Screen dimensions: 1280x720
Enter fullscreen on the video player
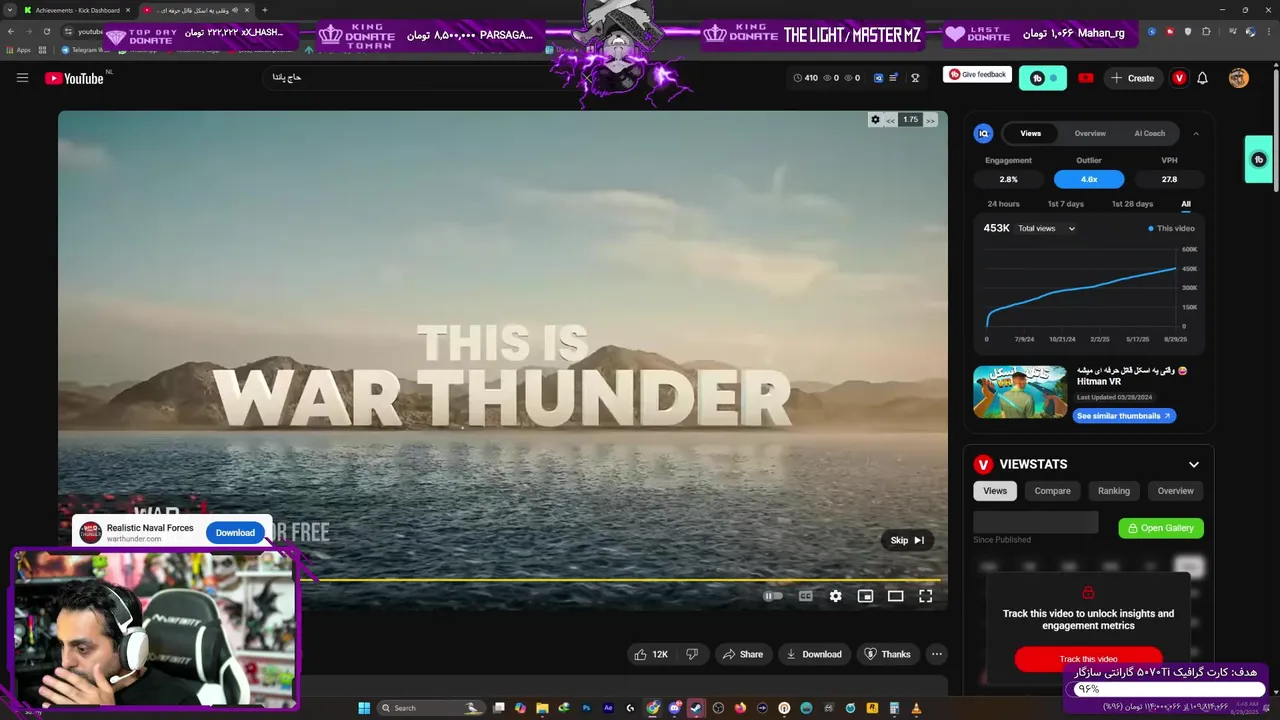(x=925, y=596)
